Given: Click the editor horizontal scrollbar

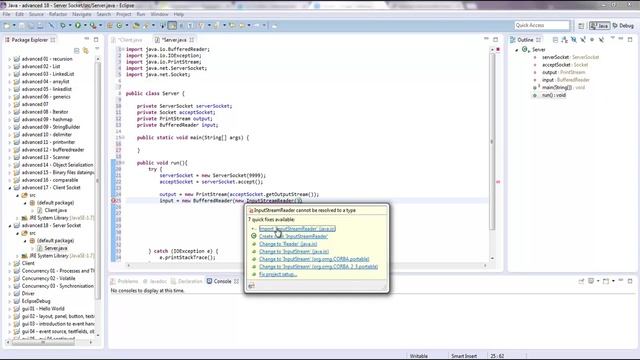Looking at the screenshot, I should pos(306,265).
